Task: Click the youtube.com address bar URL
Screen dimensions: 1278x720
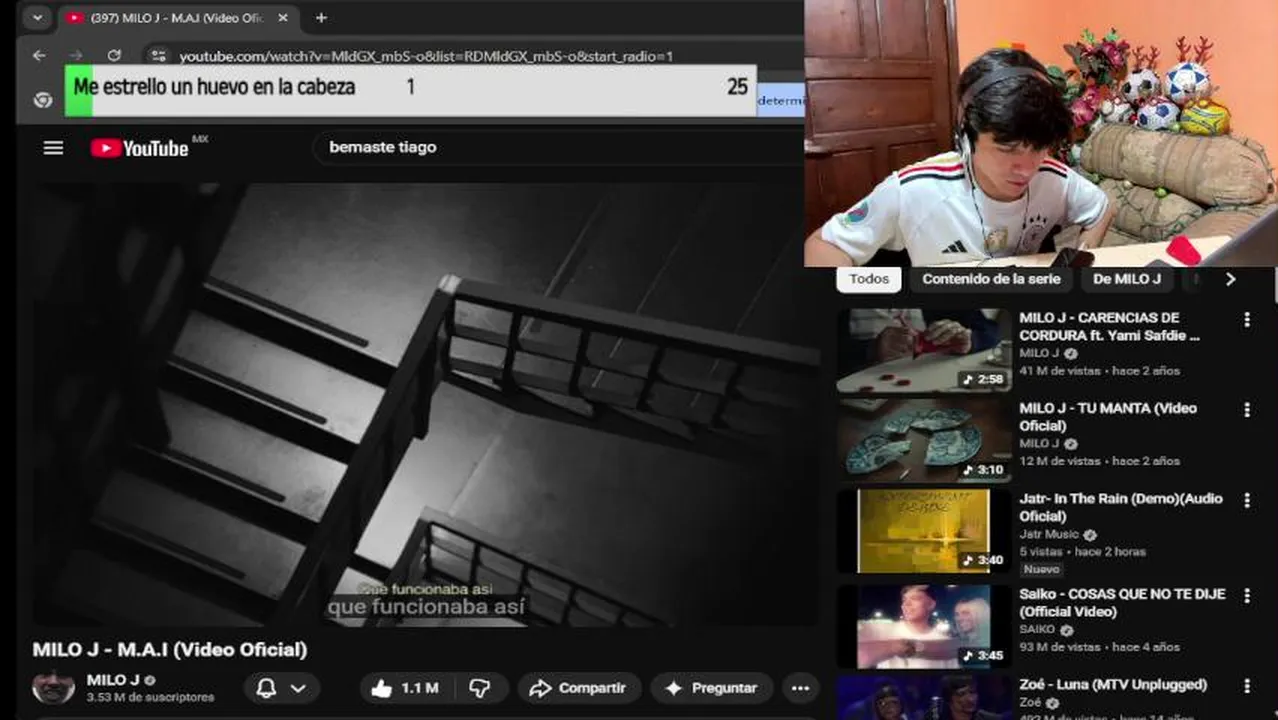Action: pyautogui.click(x=425, y=56)
